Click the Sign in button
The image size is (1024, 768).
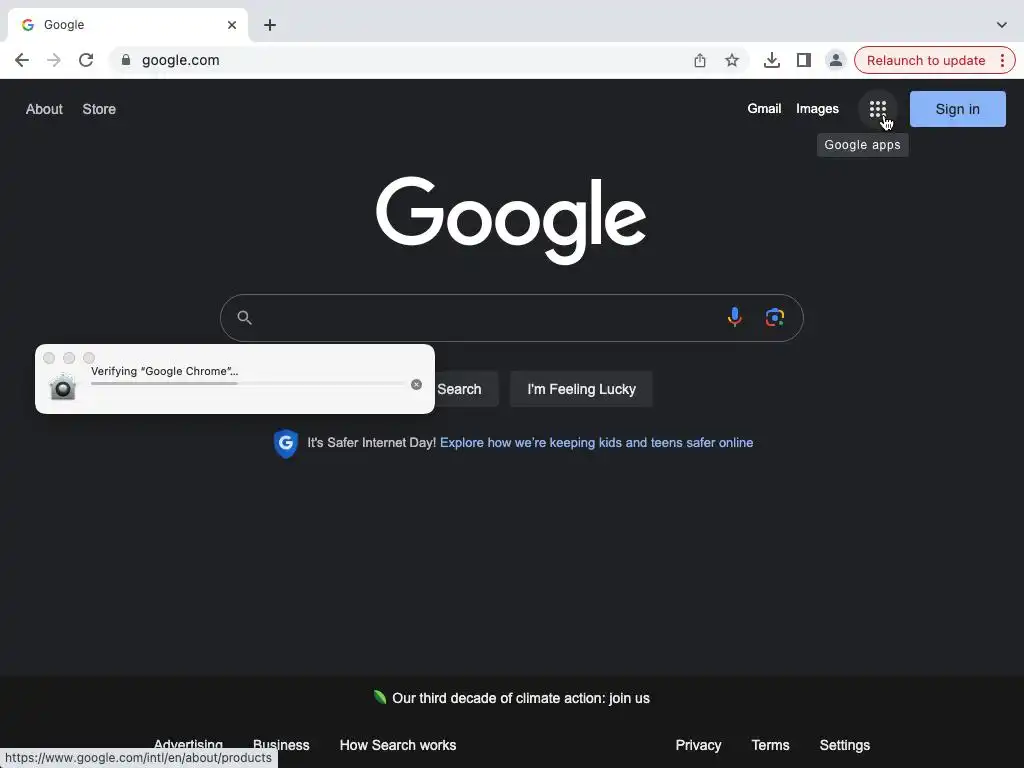(x=957, y=109)
